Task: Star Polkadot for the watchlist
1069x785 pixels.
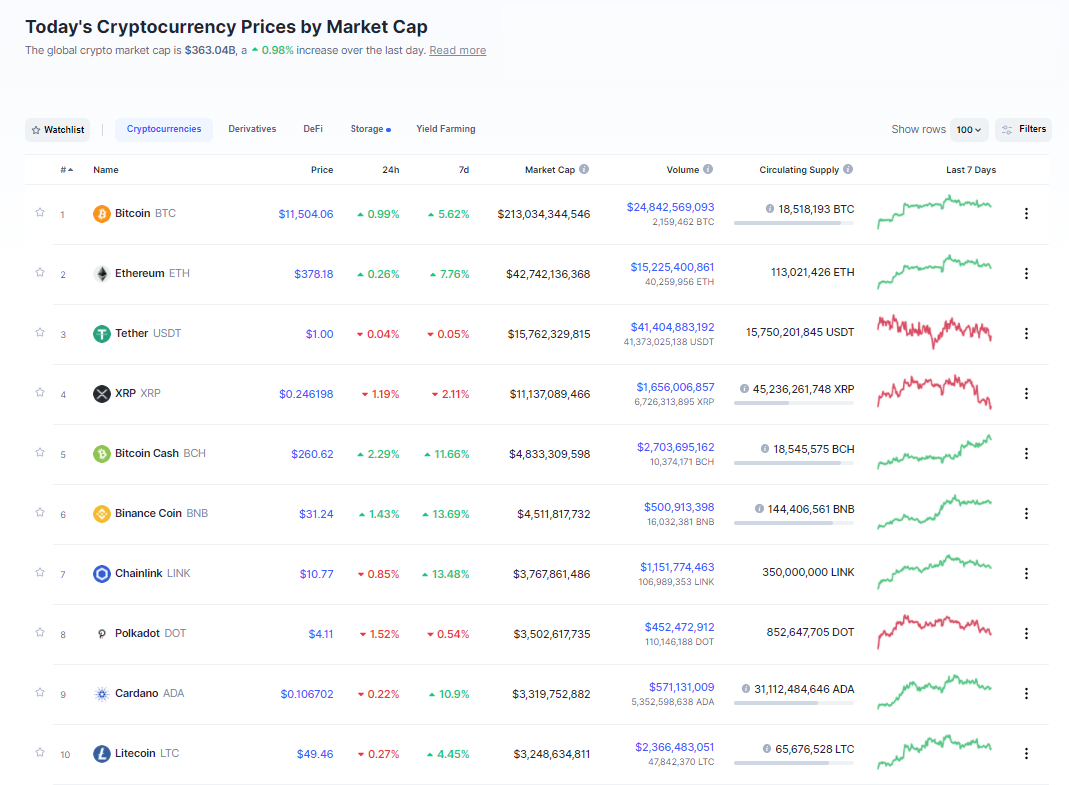Action: pyautogui.click(x=40, y=633)
